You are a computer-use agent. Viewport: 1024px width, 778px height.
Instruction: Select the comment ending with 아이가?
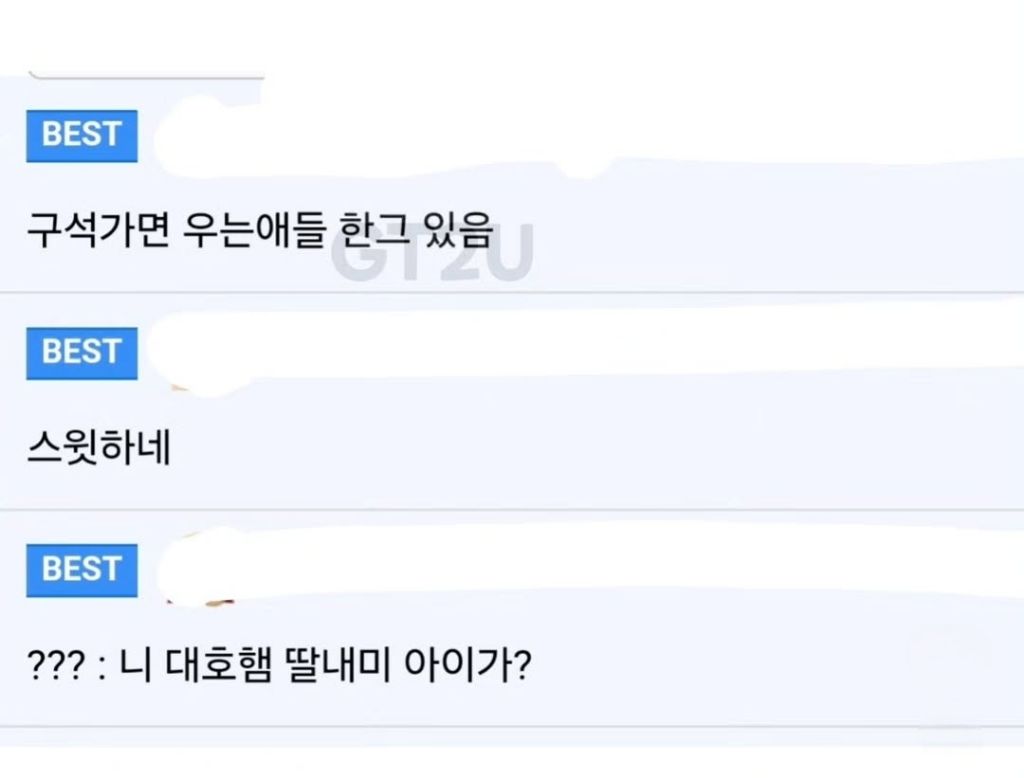click(281, 664)
